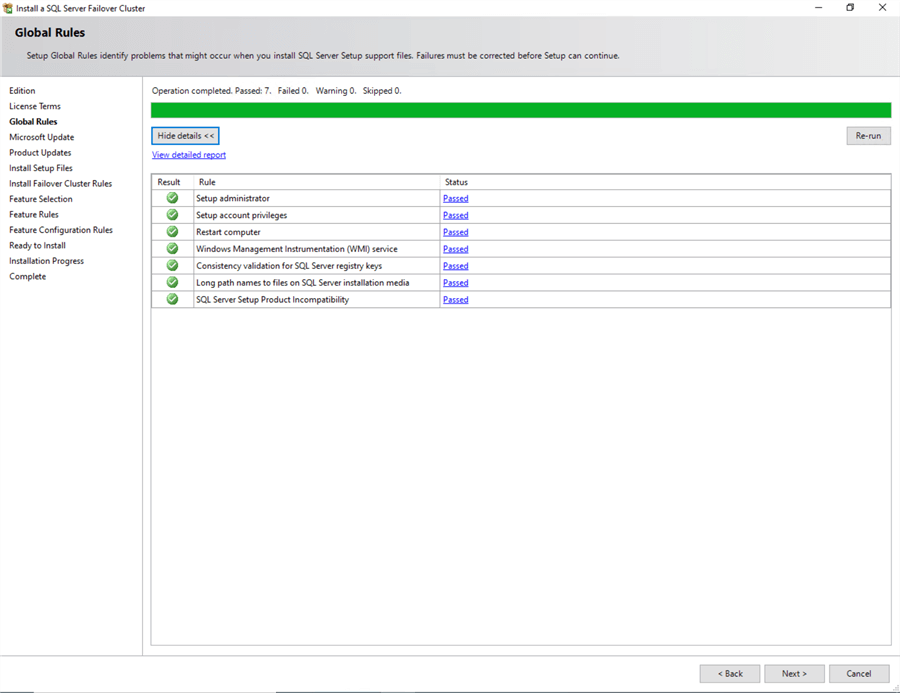The width and height of the screenshot is (900, 693).
Task: Click the green check icon for Setup account privileges
Action: pos(172,215)
